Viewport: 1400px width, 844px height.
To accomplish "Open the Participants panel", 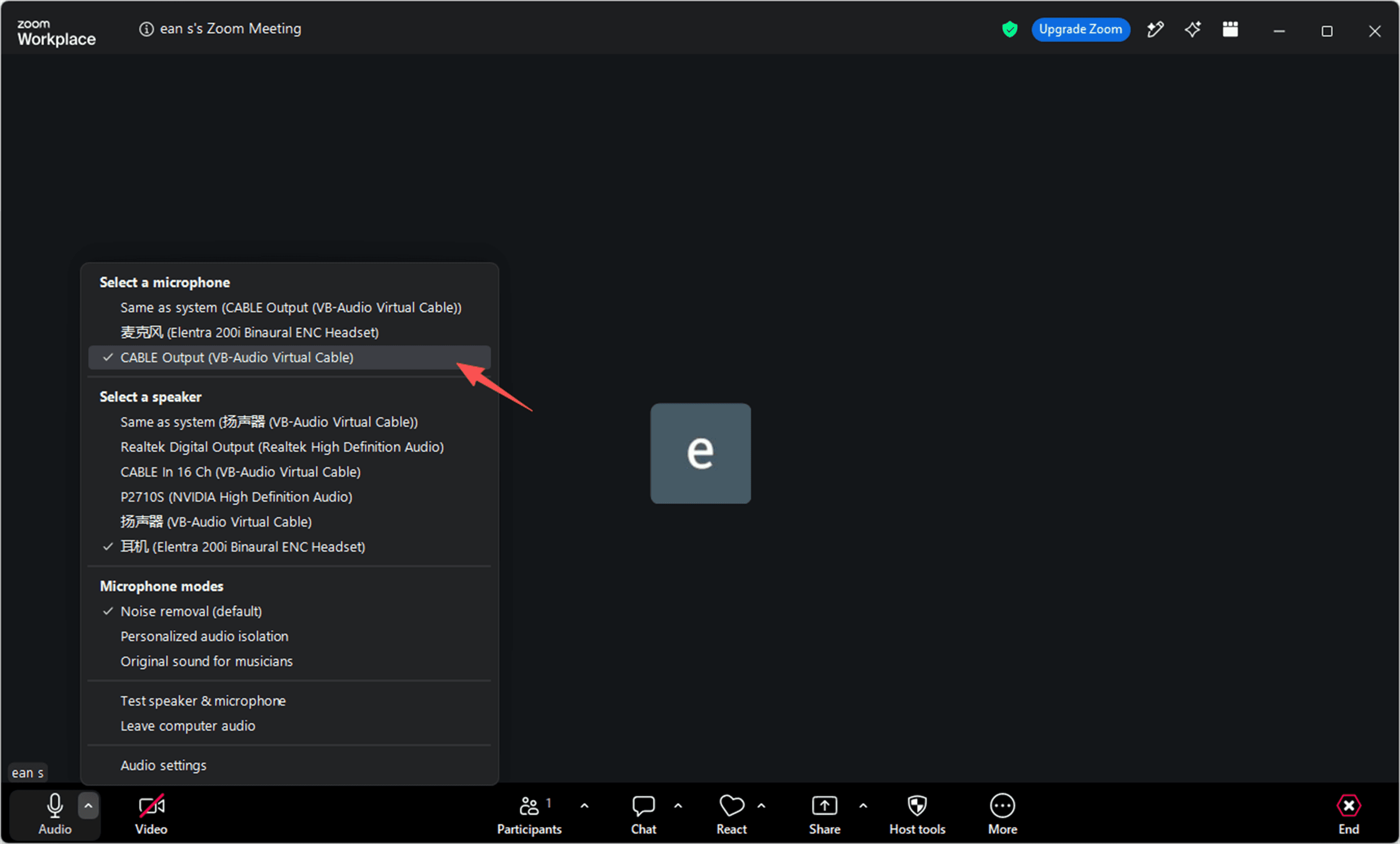I will click(x=529, y=813).
